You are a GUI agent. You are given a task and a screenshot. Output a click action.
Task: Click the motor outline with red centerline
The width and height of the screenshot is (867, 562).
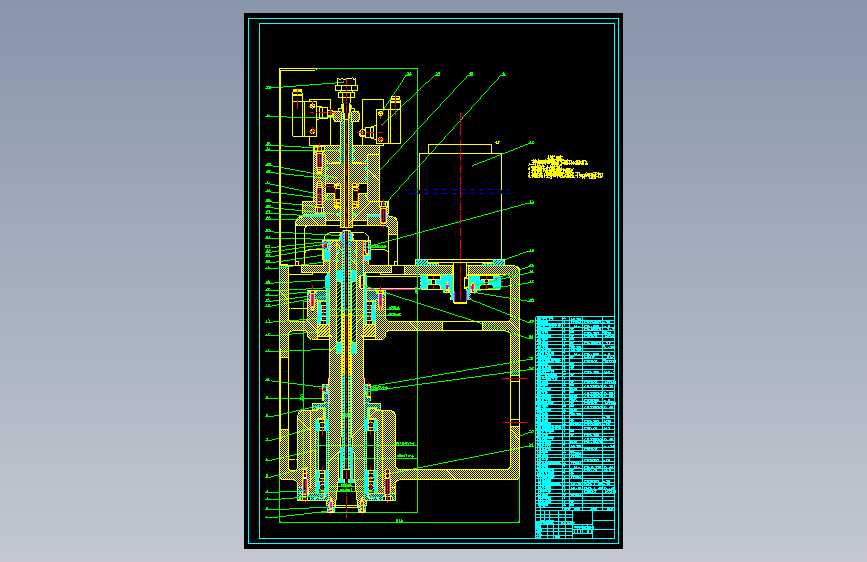click(460, 202)
